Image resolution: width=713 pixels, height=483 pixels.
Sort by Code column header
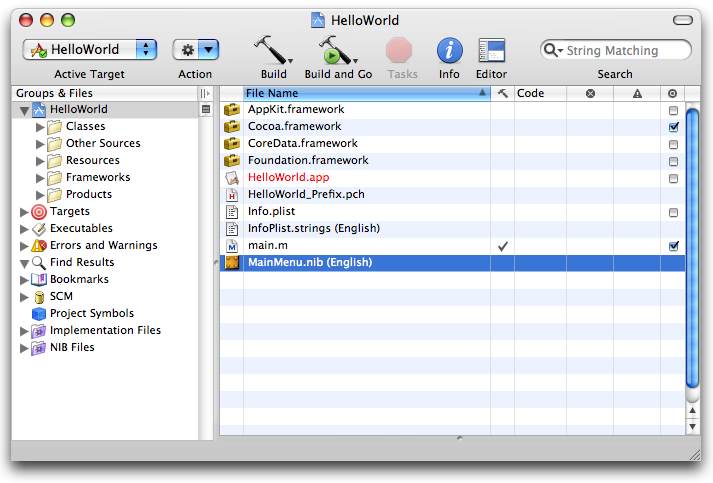(x=540, y=93)
